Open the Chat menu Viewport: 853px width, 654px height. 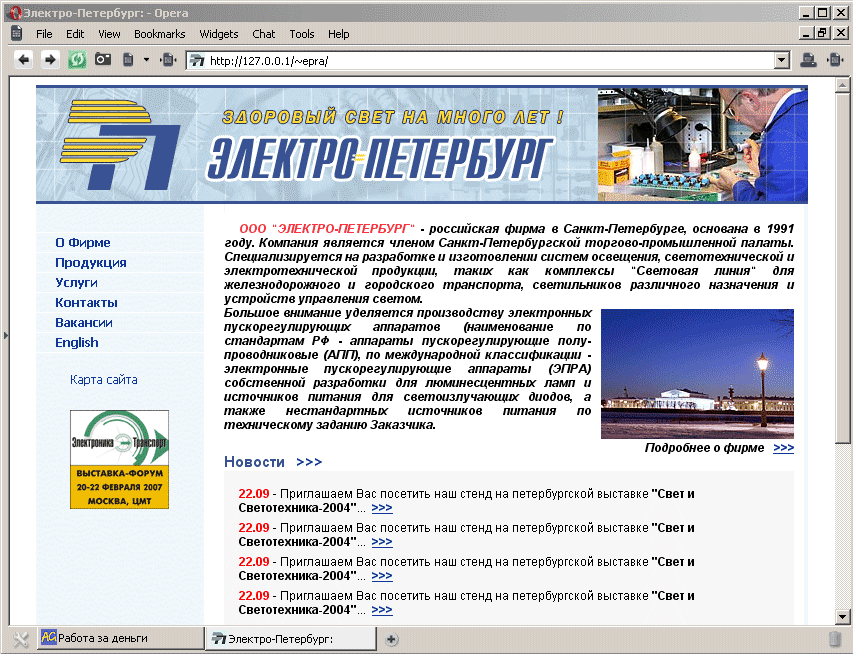264,34
